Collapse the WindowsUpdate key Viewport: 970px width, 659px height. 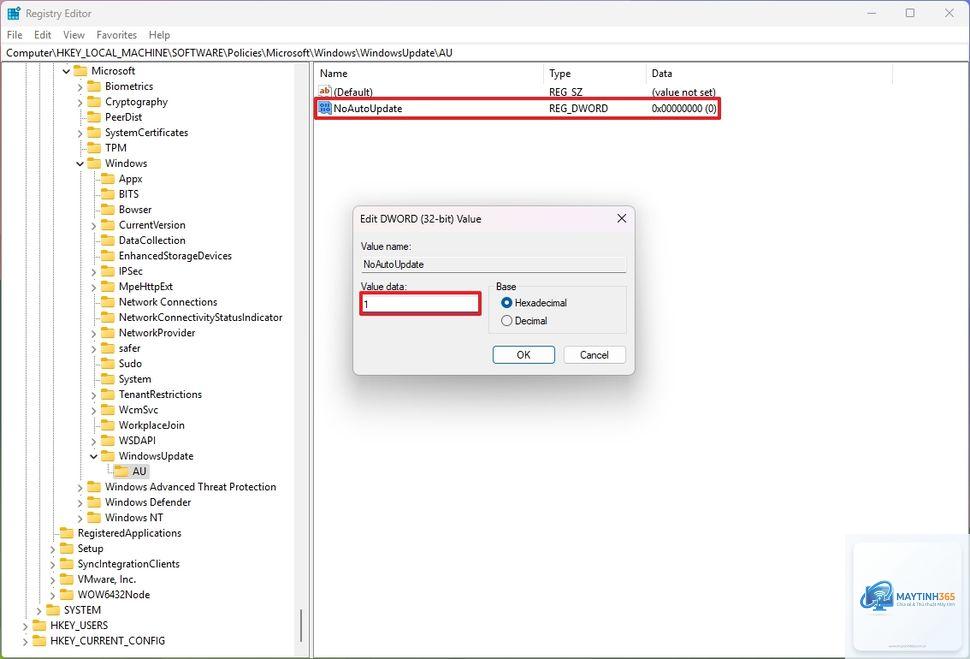tap(93, 457)
